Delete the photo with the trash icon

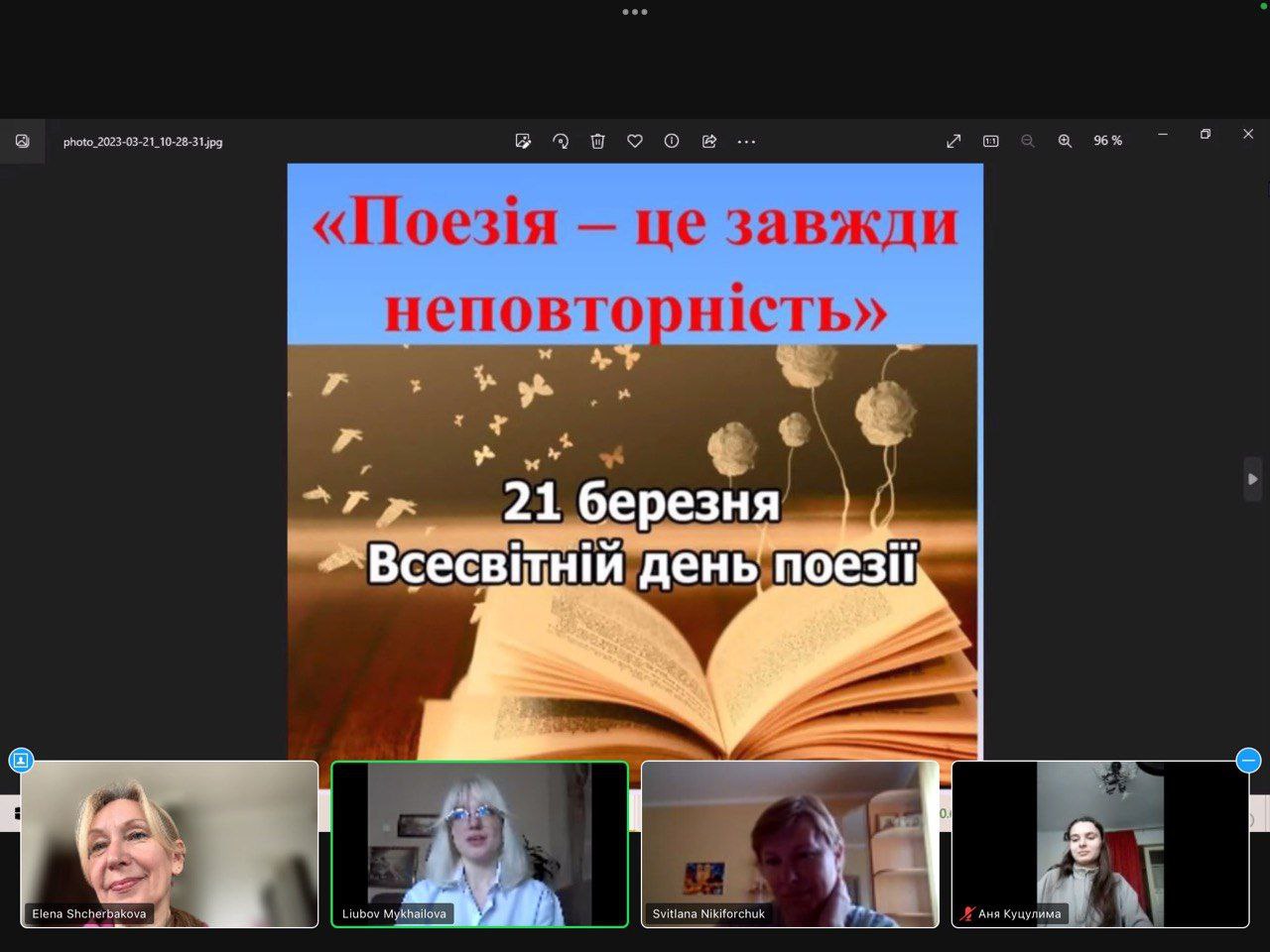(597, 142)
